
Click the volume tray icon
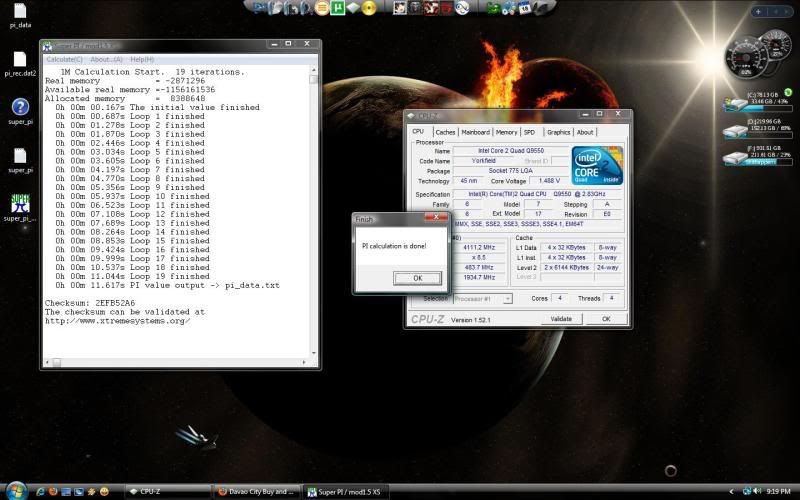tap(758, 492)
